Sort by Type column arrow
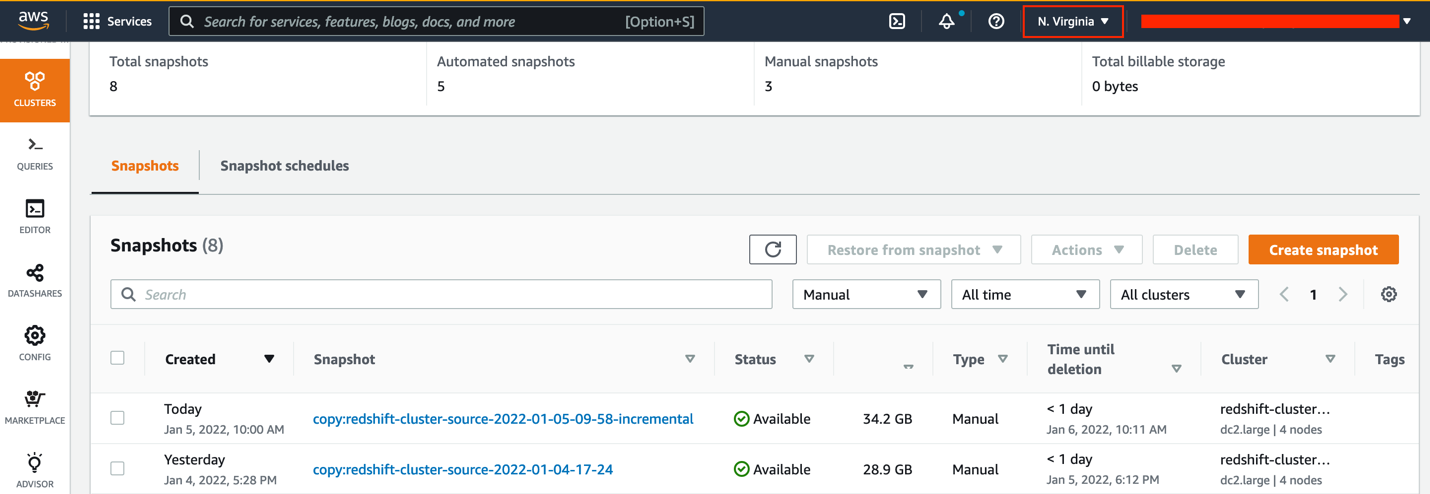This screenshot has height=494, width=1430. click(1003, 359)
